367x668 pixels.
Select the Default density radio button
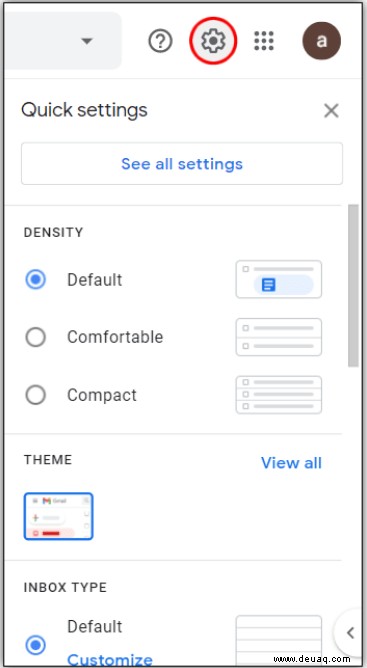(x=35, y=279)
